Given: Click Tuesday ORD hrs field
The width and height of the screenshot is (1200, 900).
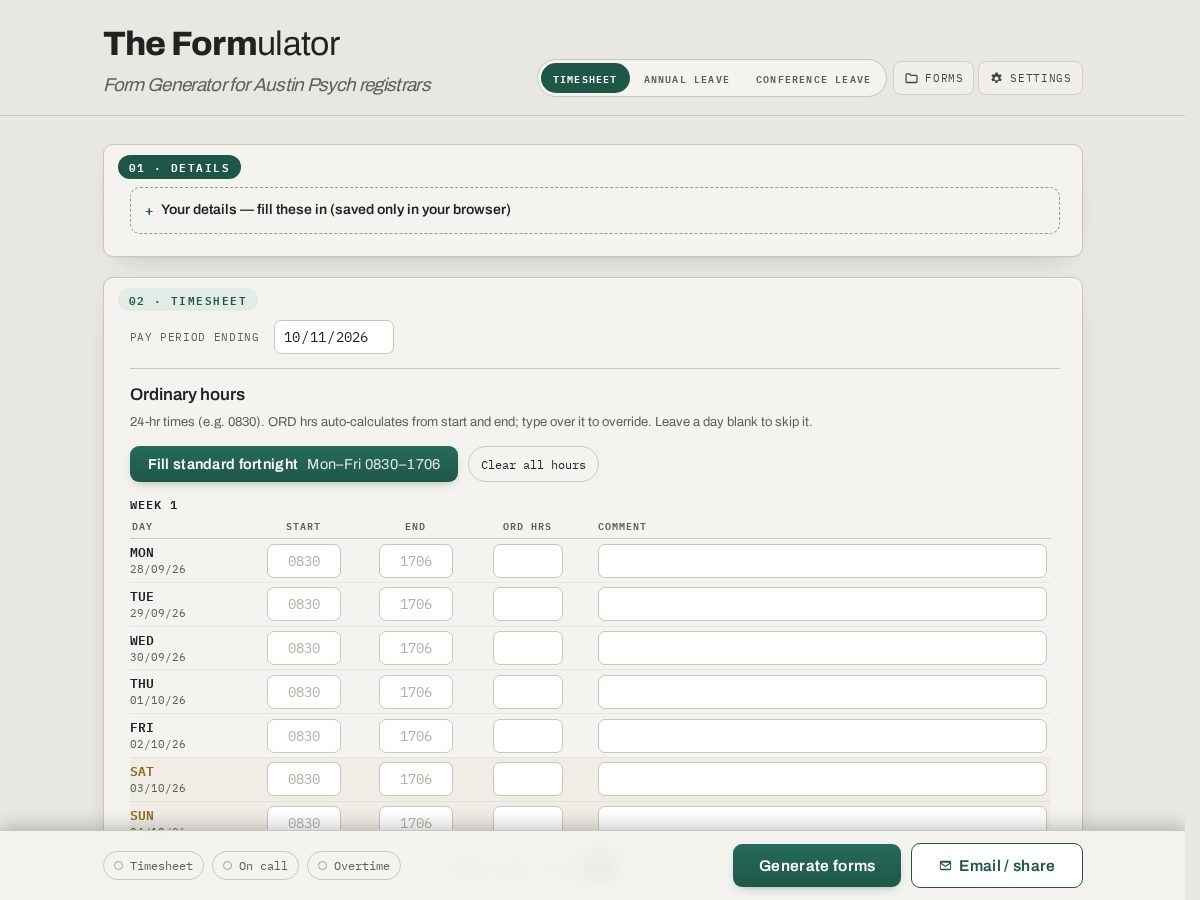Looking at the screenshot, I should pos(528,604).
